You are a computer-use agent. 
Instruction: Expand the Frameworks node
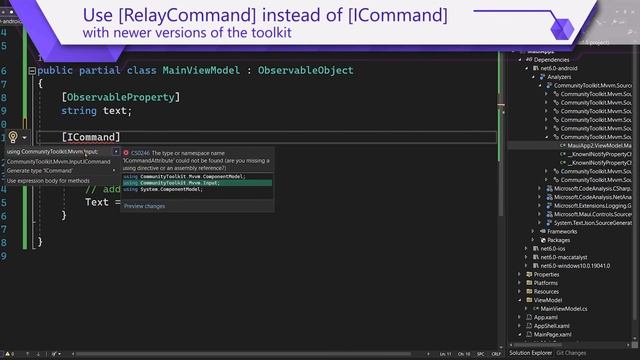coord(533,231)
